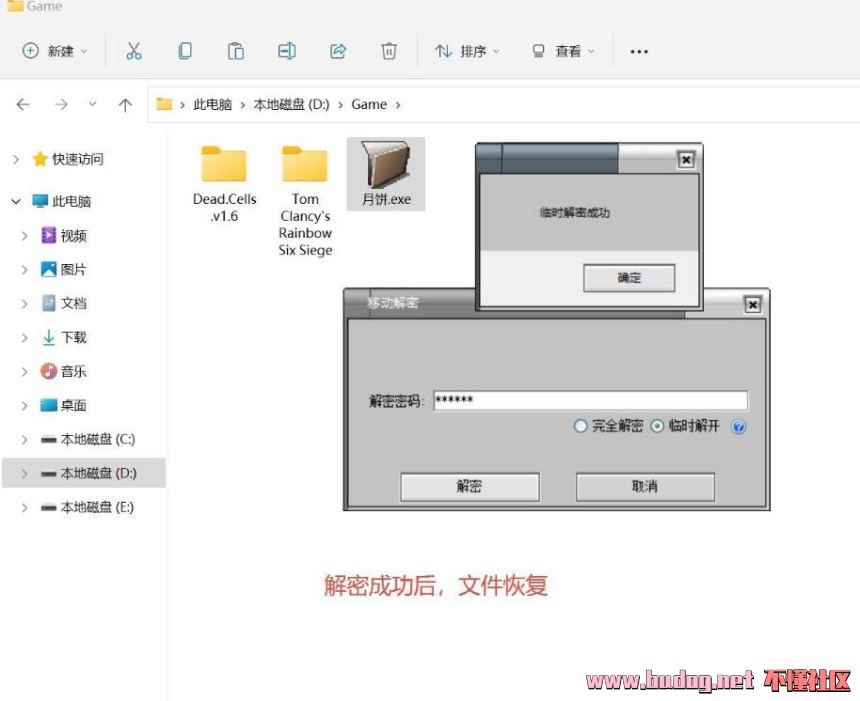Open the 查看 view dropdown

tap(563, 51)
